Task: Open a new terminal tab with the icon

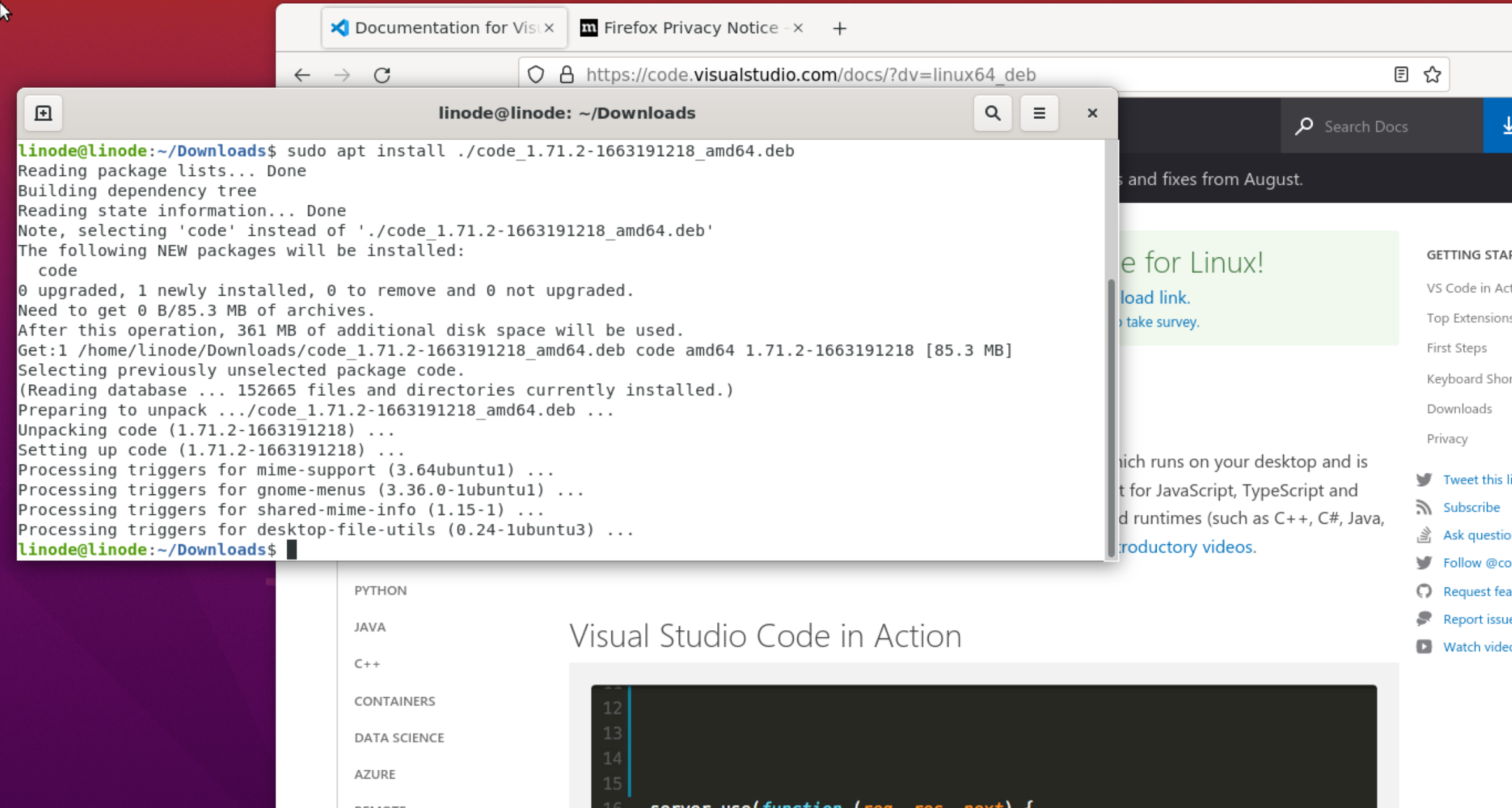Action: point(43,113)
